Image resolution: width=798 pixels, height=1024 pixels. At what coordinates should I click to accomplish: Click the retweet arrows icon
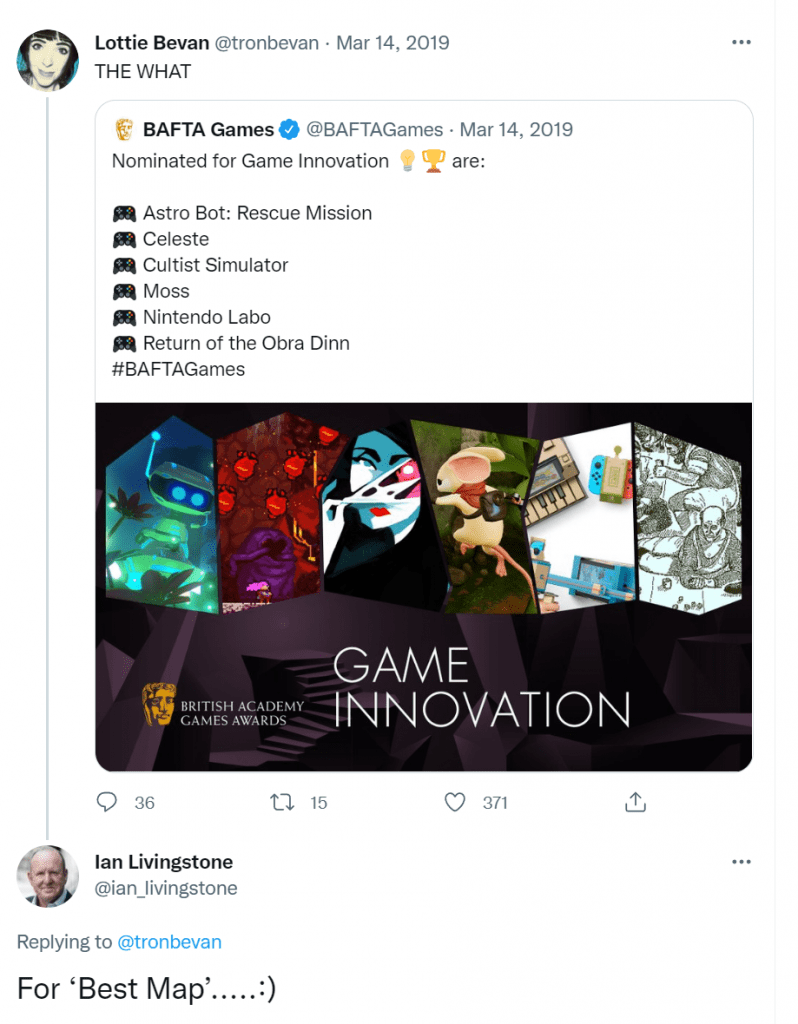(282, 802)
